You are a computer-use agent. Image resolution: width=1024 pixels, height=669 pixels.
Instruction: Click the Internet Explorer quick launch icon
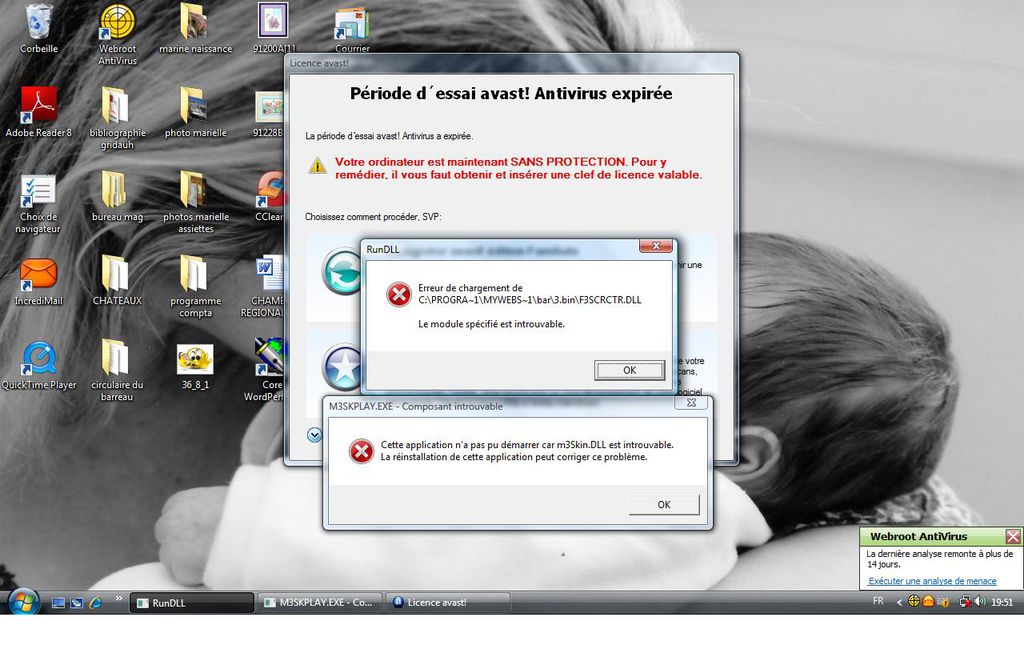pyautogui.click(x=95, y=603)
